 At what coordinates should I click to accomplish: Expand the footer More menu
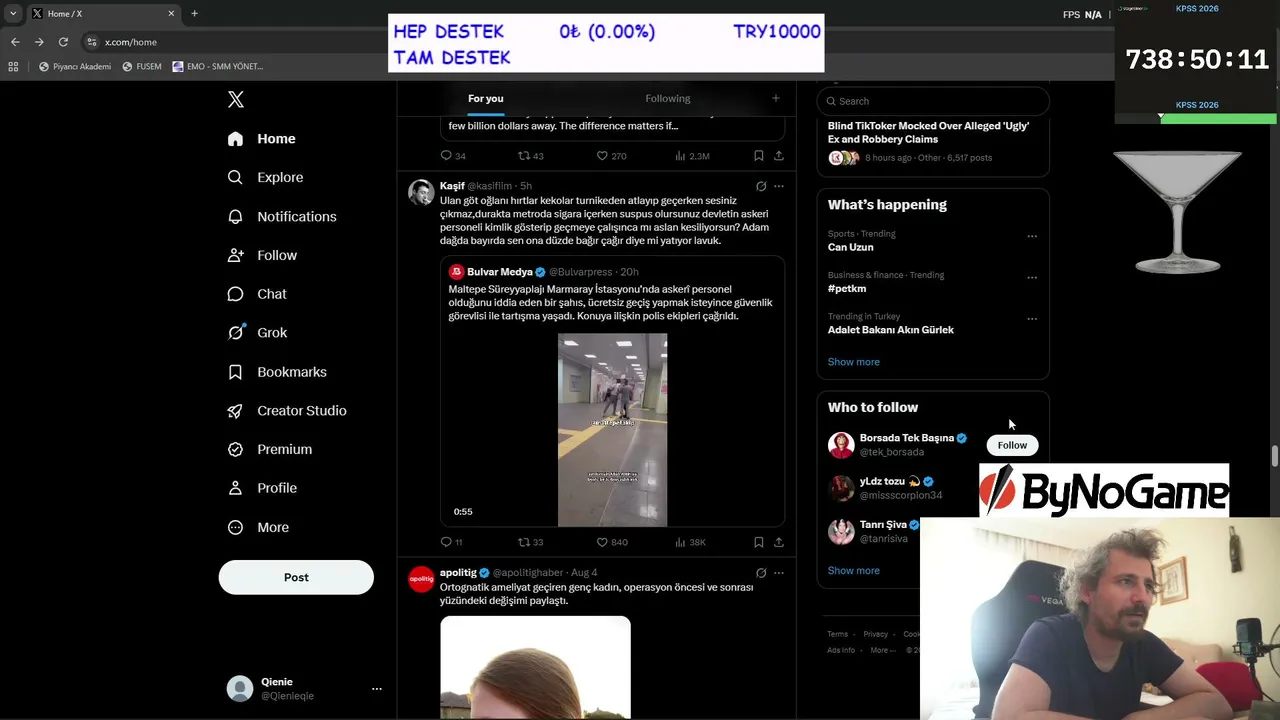pos(882,650)
